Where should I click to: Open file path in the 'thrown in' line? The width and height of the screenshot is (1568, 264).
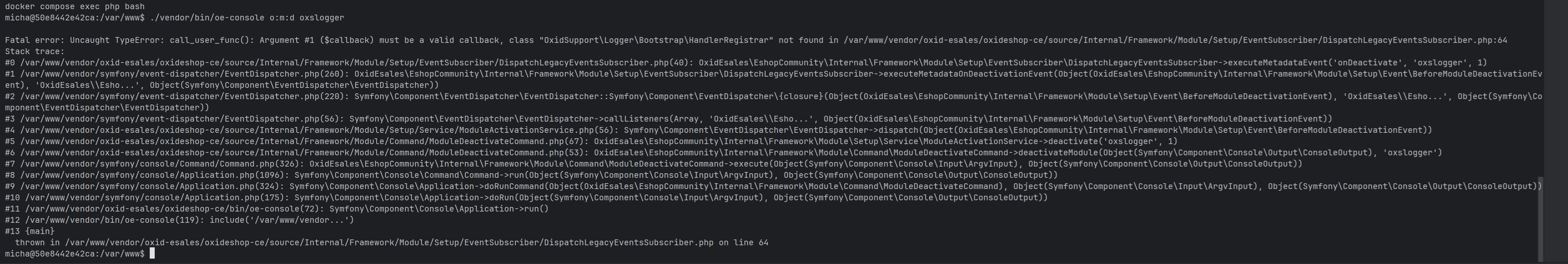(x=389, y=243)
